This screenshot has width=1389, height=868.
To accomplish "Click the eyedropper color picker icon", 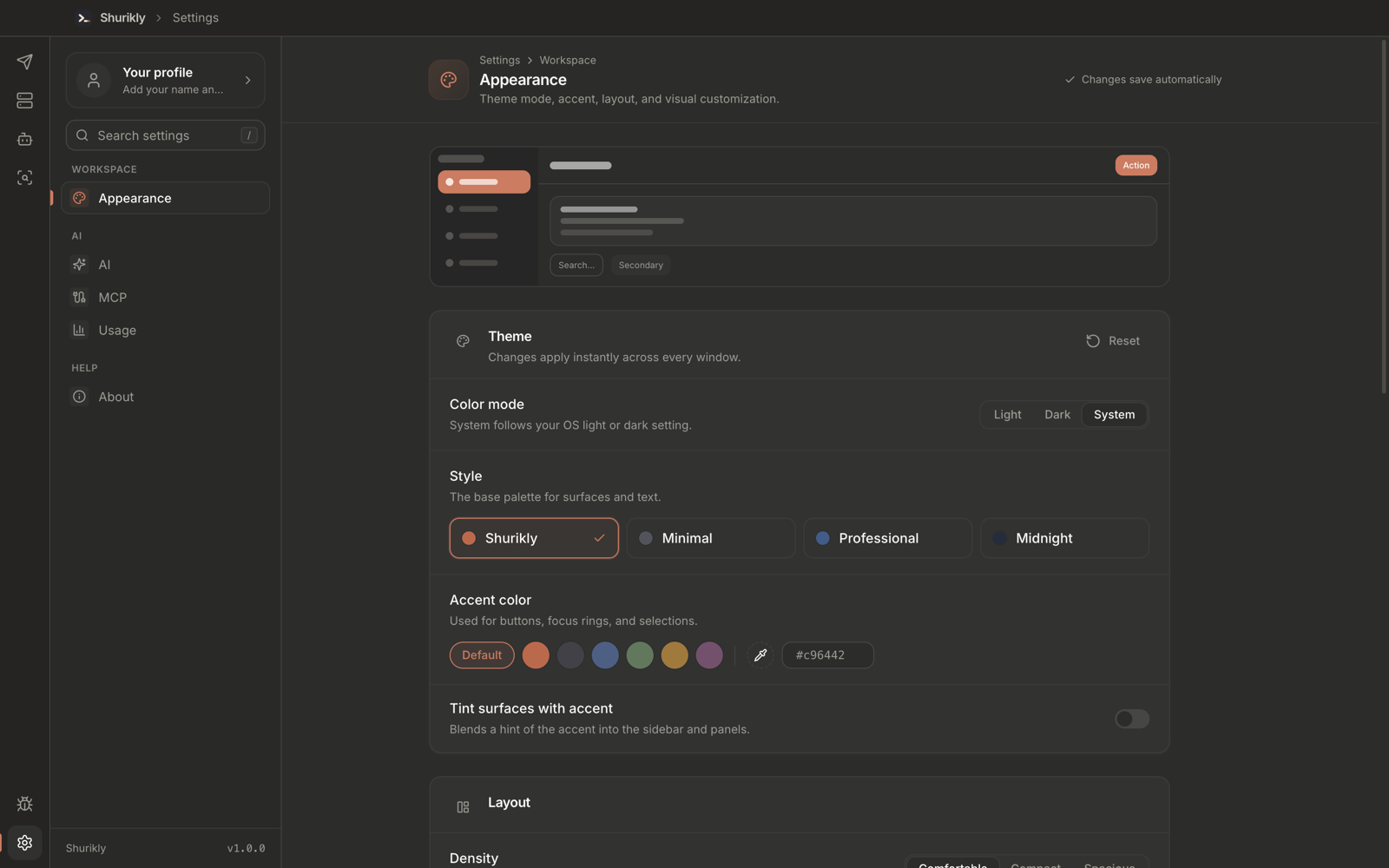I will pyautogui.click(x=760, y=655).
